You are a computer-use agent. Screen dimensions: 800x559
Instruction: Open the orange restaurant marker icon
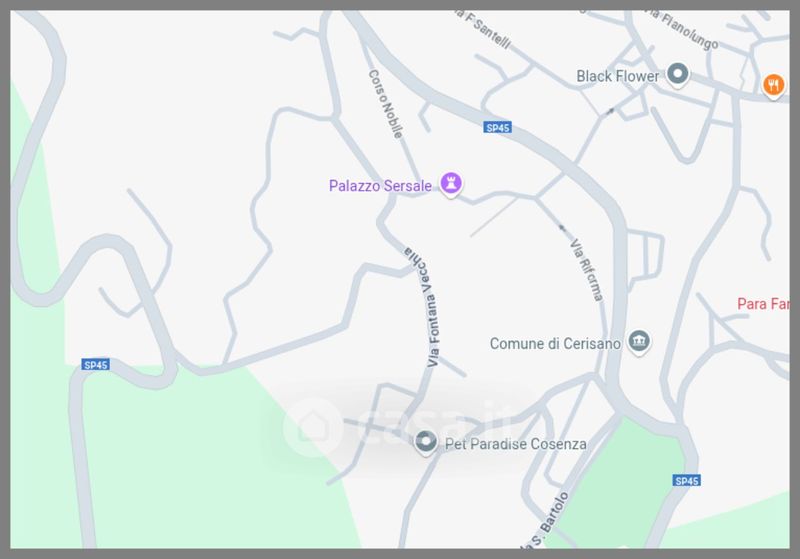pyautogui.click(x=773, y=85)
